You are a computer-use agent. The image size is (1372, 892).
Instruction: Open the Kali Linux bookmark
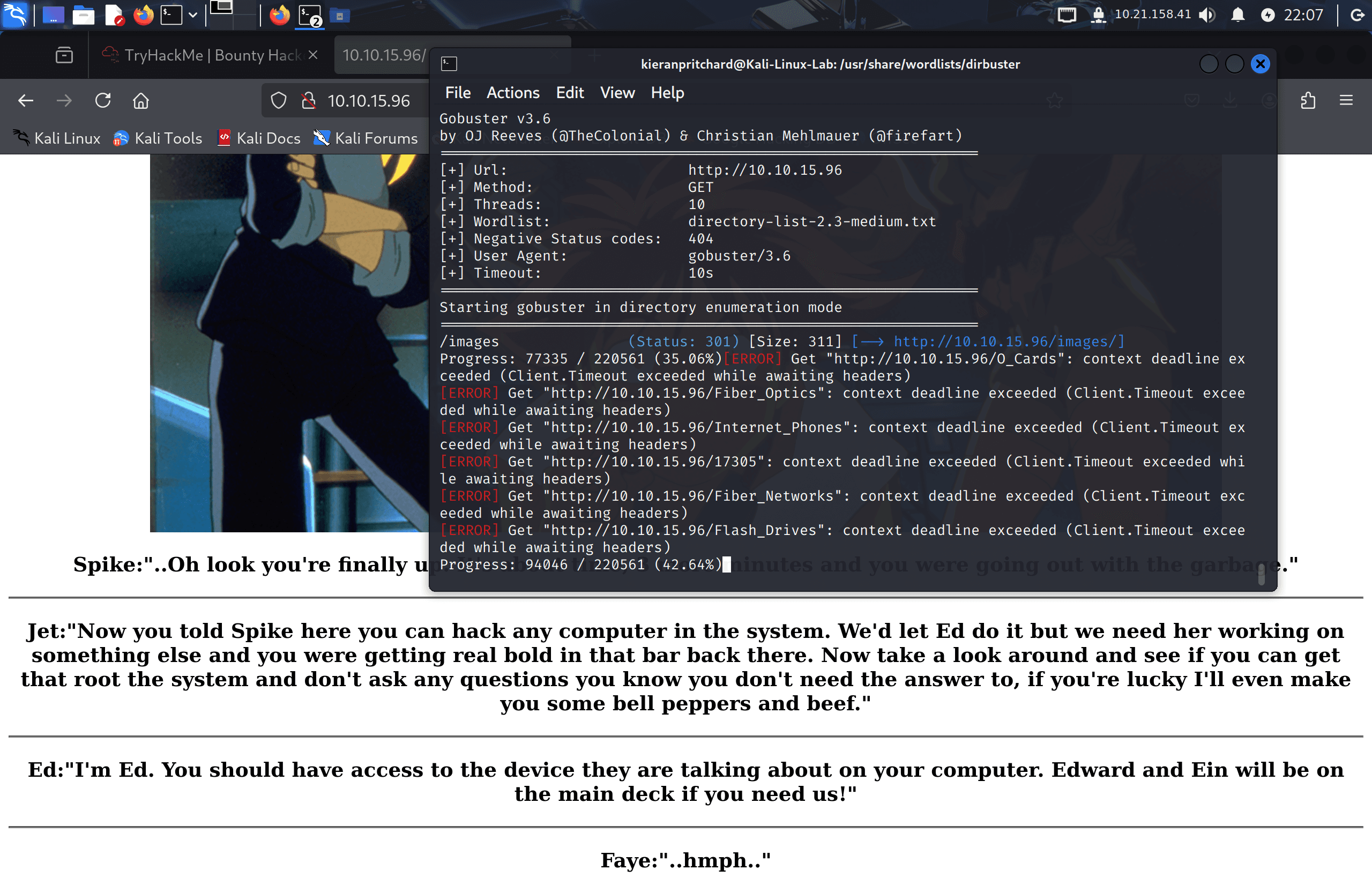pyautogui.click(x=56, y=138)
